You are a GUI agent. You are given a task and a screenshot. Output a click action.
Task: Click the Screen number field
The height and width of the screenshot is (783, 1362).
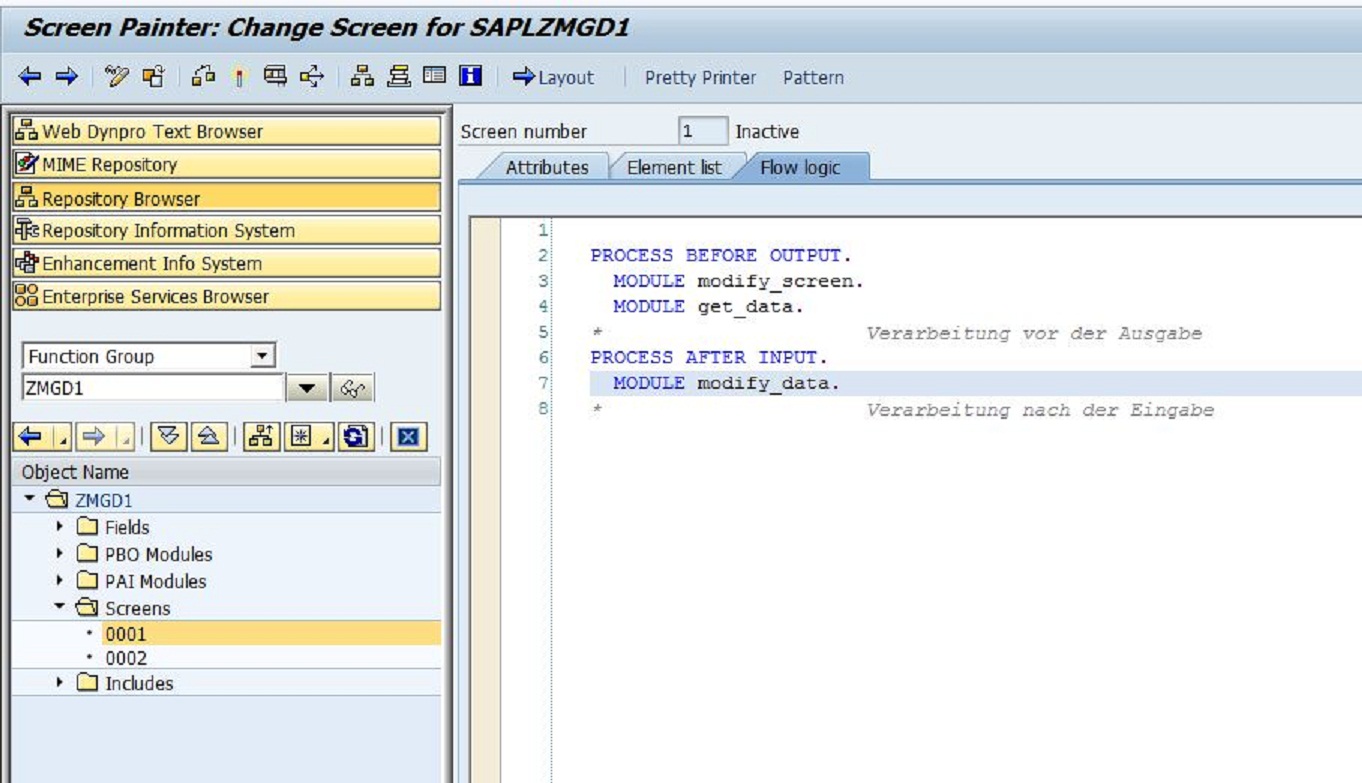pos(702,131)
